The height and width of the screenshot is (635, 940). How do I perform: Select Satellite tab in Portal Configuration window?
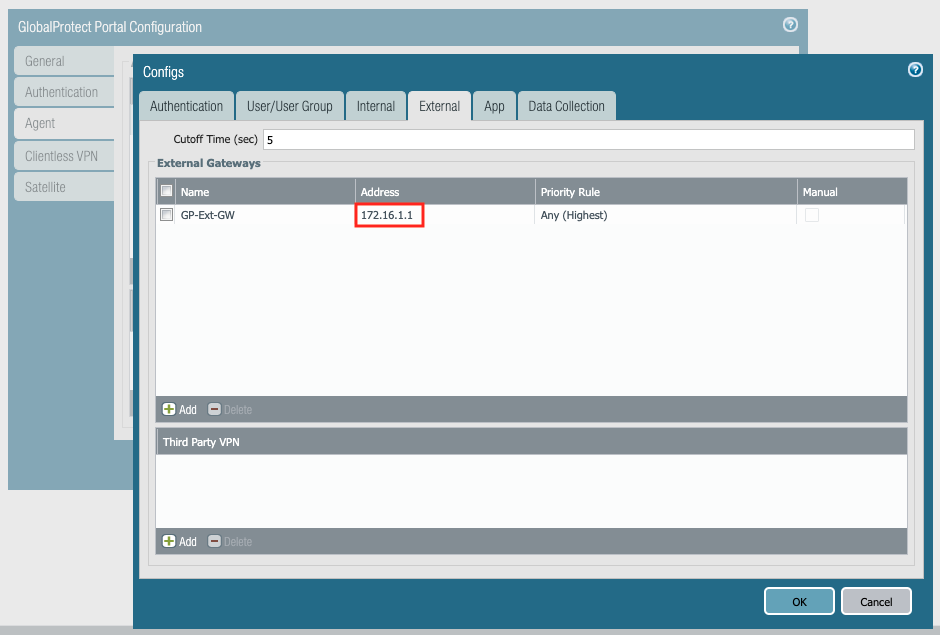(64, 187)
